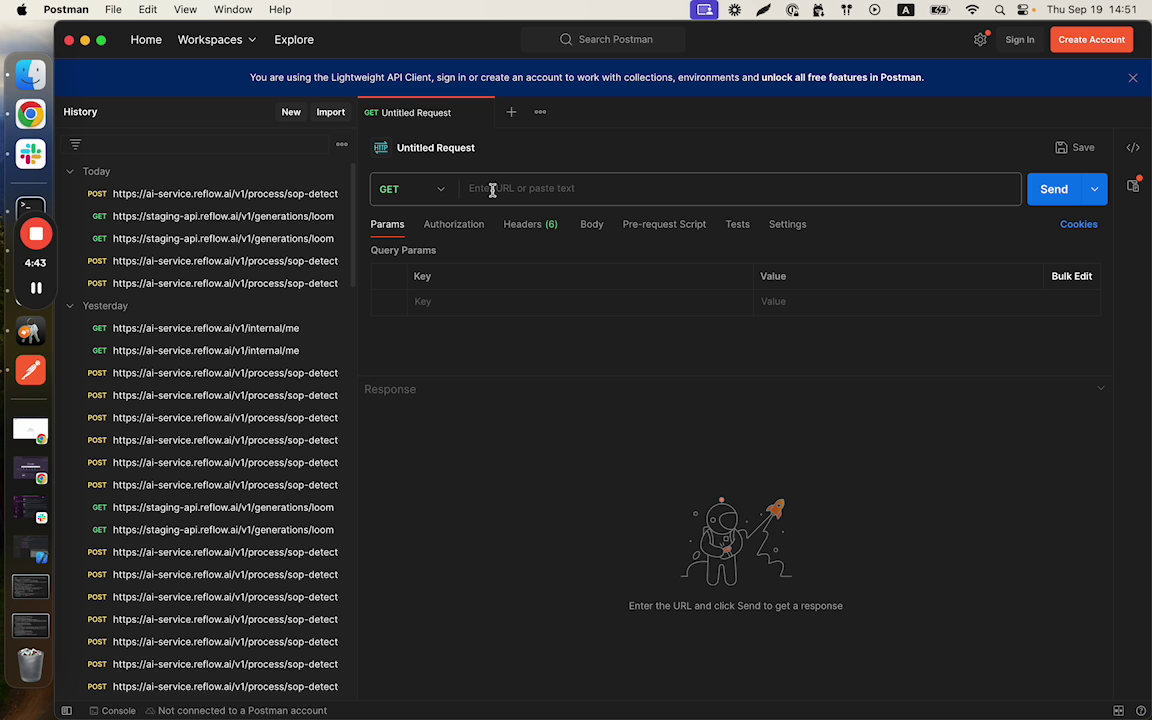Click the Import button
Screen dimensions: 1152x720
(x=331, y=112)
